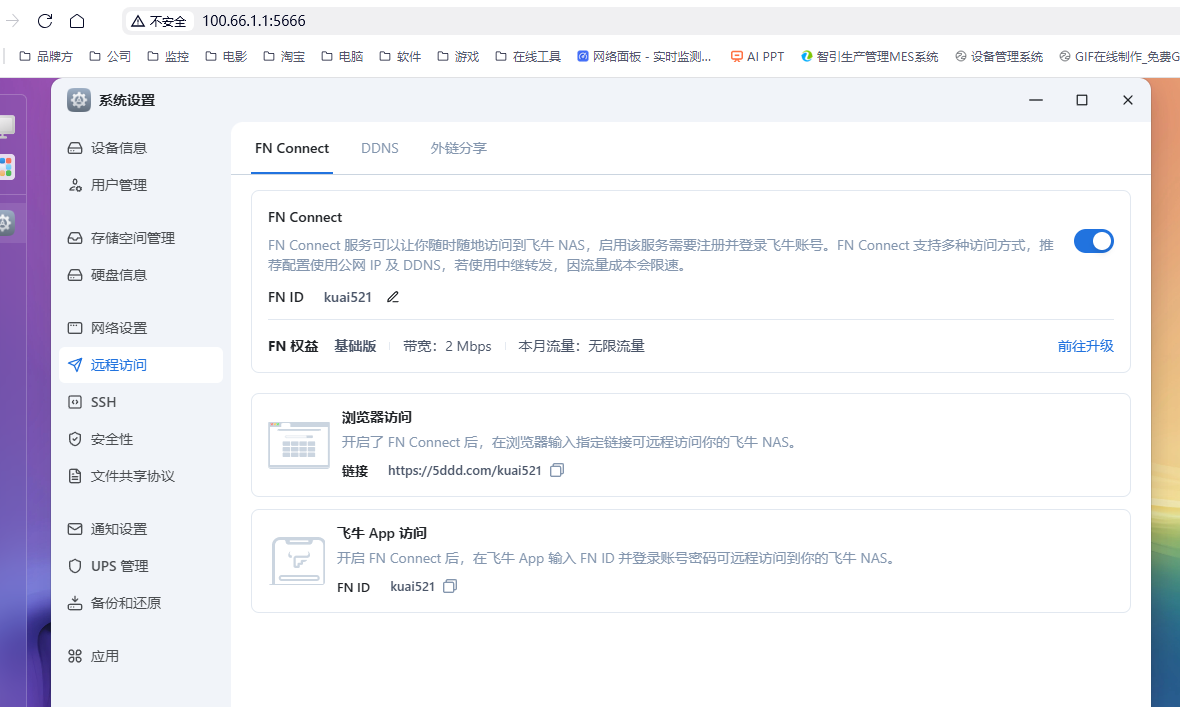Open the 电脑 bookmark folder
Screen dimensions: 1180x707
(x=342, y=56)
